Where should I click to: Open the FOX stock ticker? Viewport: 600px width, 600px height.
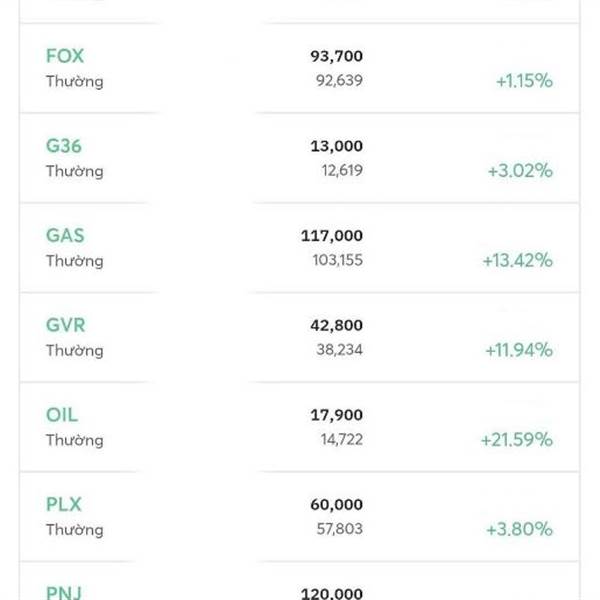(65, 56)
